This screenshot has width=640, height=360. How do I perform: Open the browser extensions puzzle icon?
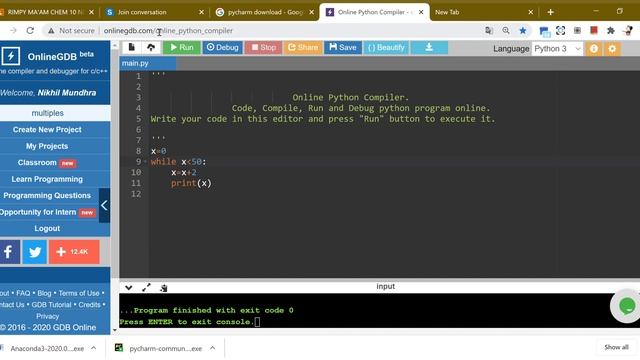tap(611, 31)
